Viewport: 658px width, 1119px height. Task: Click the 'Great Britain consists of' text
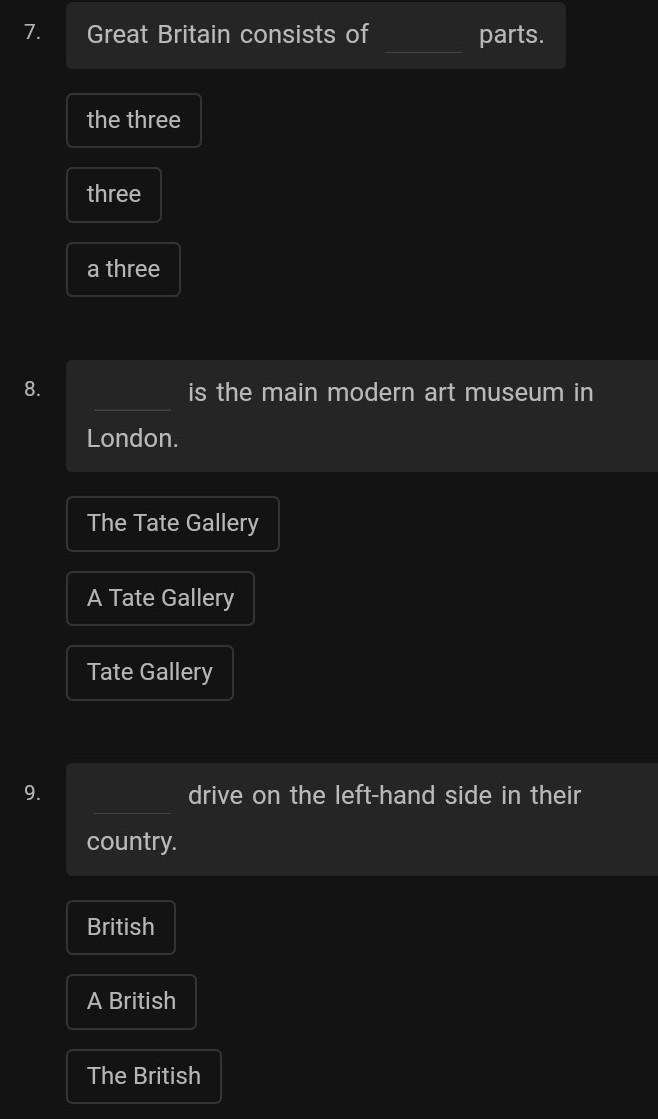(228, 35)
